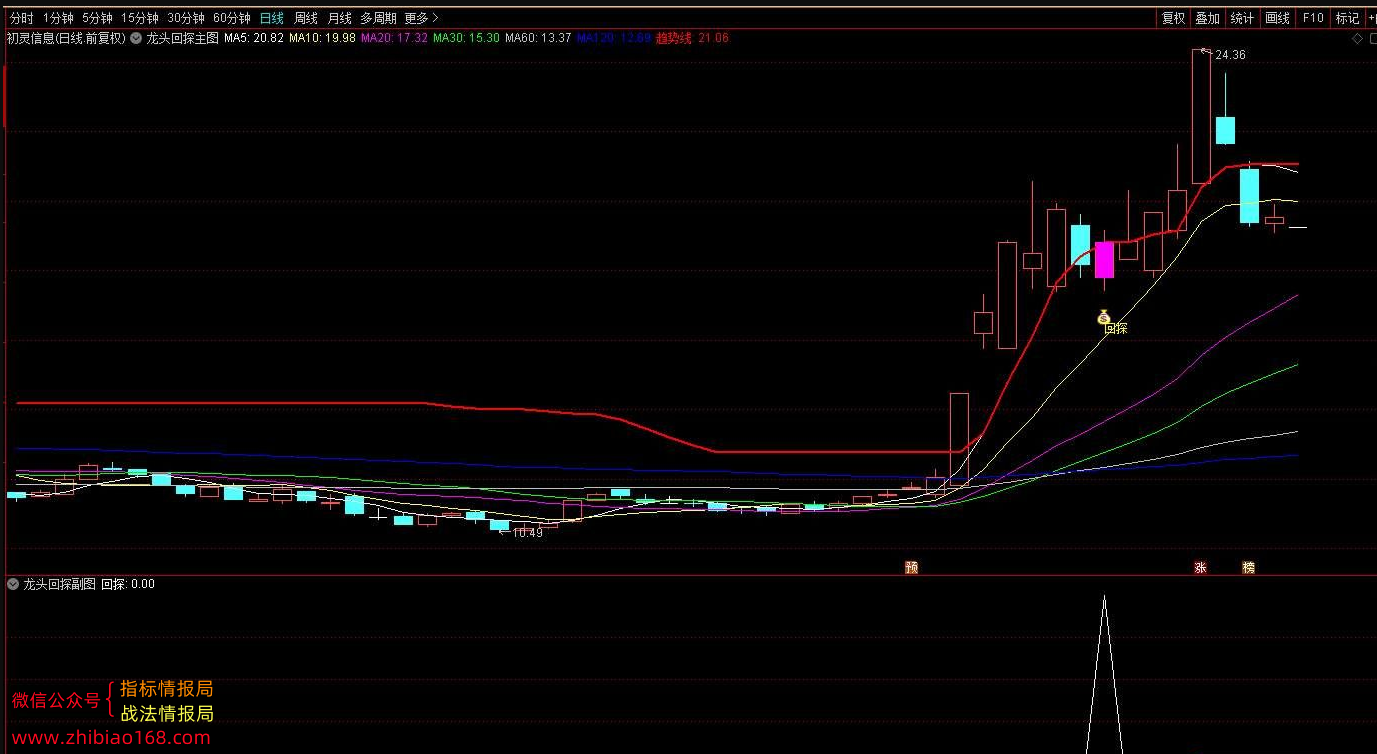Activate the 画线 drawing tool button
1377x754 pixels.
1277,18
